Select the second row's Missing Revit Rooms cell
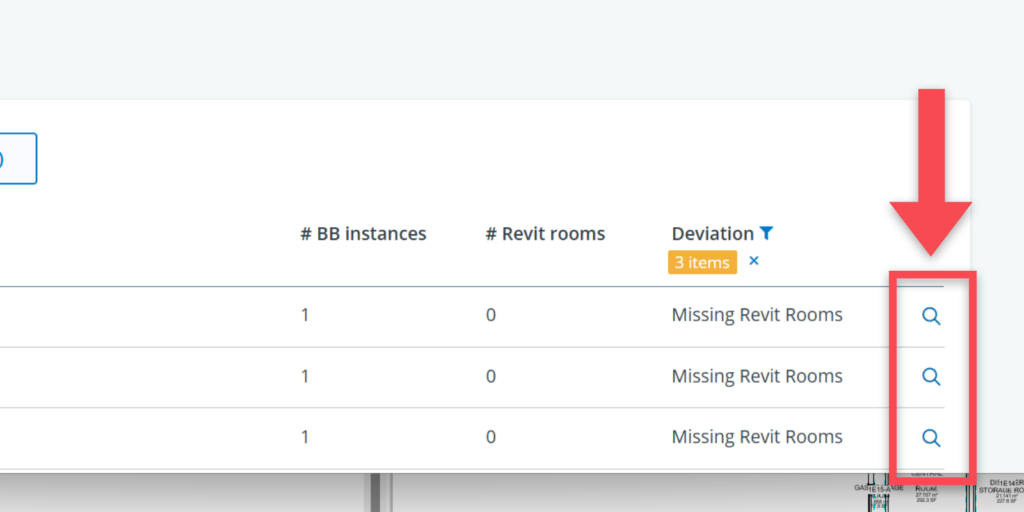Viewport: 1024px width, 512px height. (757, 376)
